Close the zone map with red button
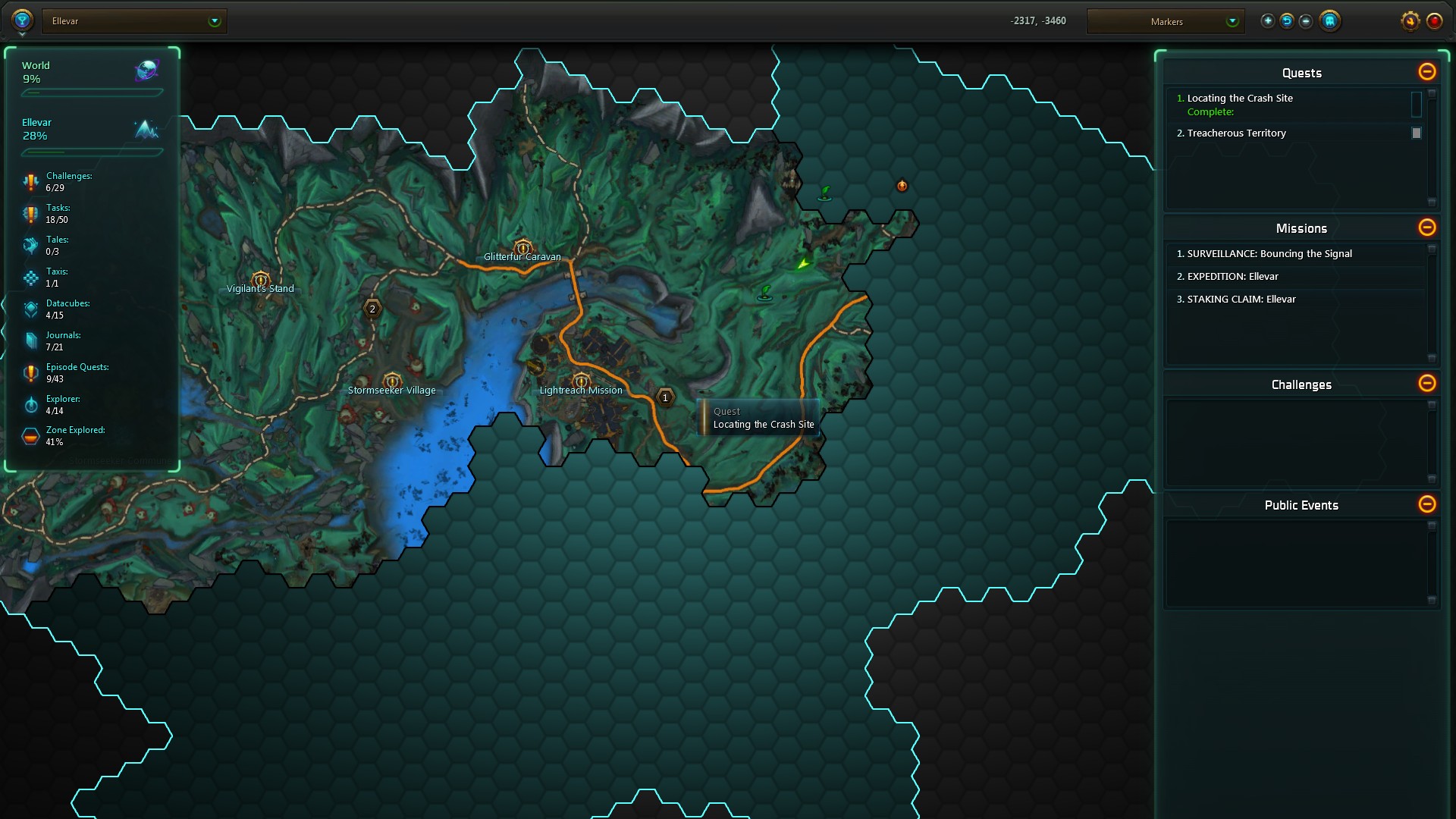Screen dimensions: 1456x819 (x=1434, y=21)
